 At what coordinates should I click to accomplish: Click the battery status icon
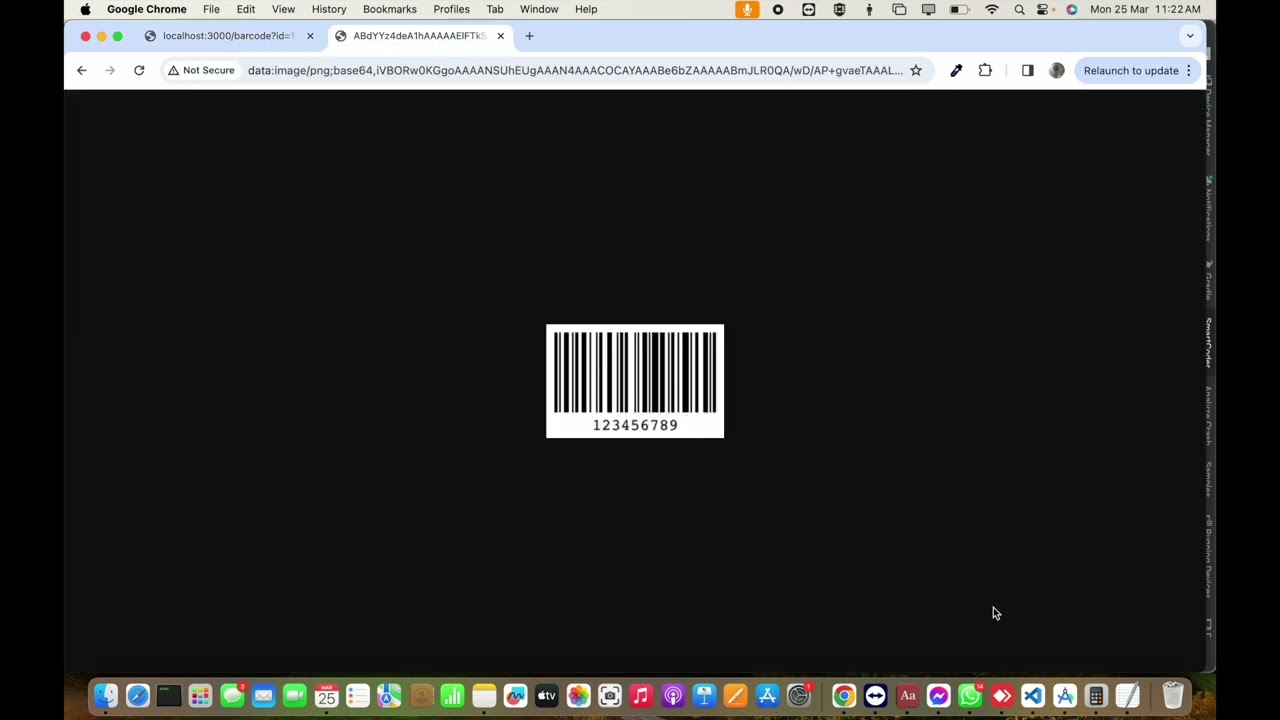tap(959, 9)
